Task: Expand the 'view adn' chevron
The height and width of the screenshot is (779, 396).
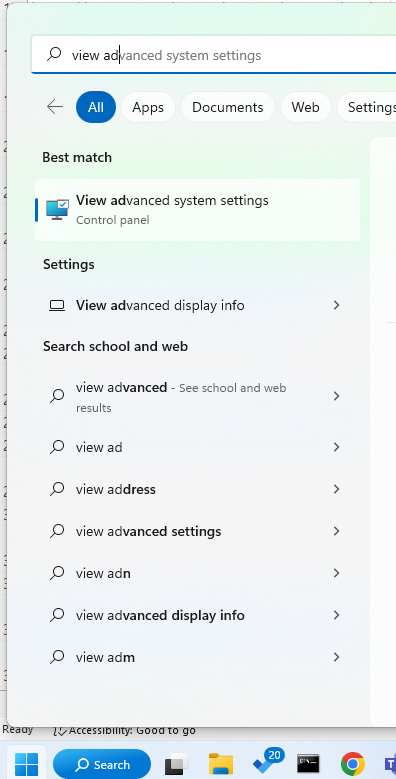Action: coord(336,573)
